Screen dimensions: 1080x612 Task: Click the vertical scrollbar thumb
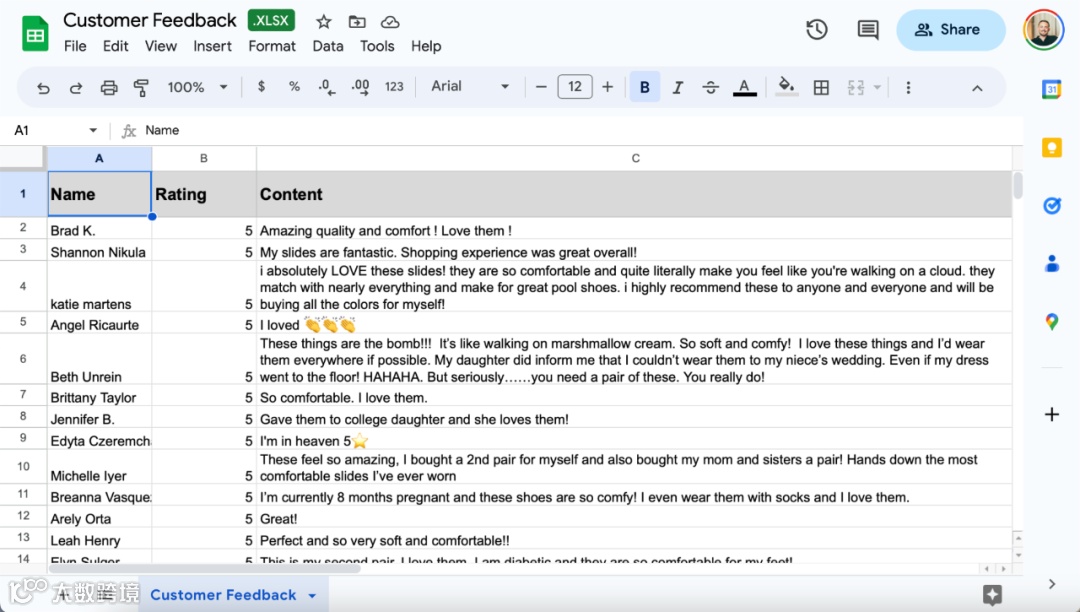pos(1018,186)
